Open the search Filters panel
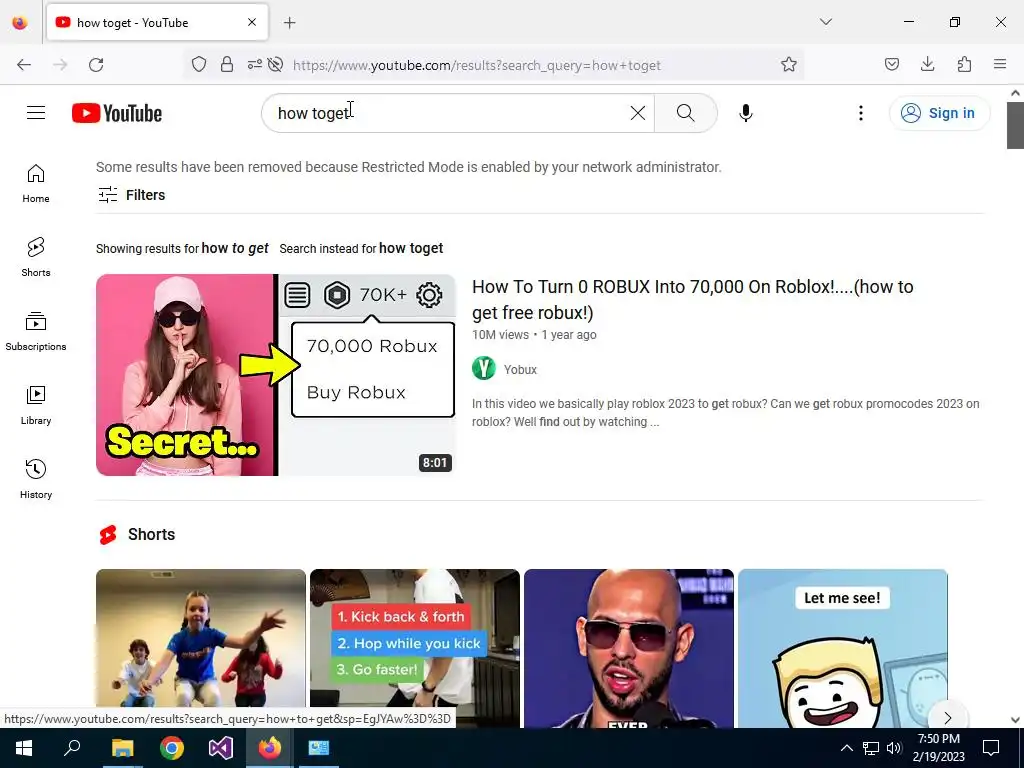The height and width of the screenshot is (768, 1024). coord(131,195)
